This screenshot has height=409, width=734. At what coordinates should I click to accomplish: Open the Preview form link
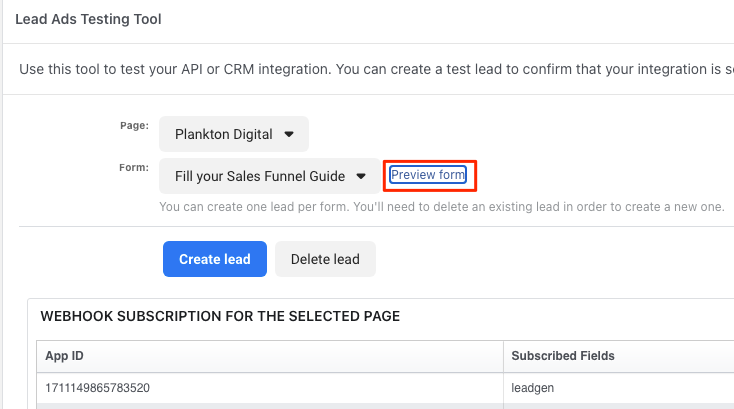[428, 175]
